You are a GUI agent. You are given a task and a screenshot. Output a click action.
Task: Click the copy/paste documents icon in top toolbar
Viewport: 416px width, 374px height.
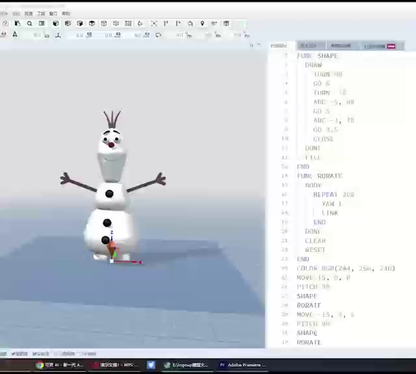[x=17, y=23]
